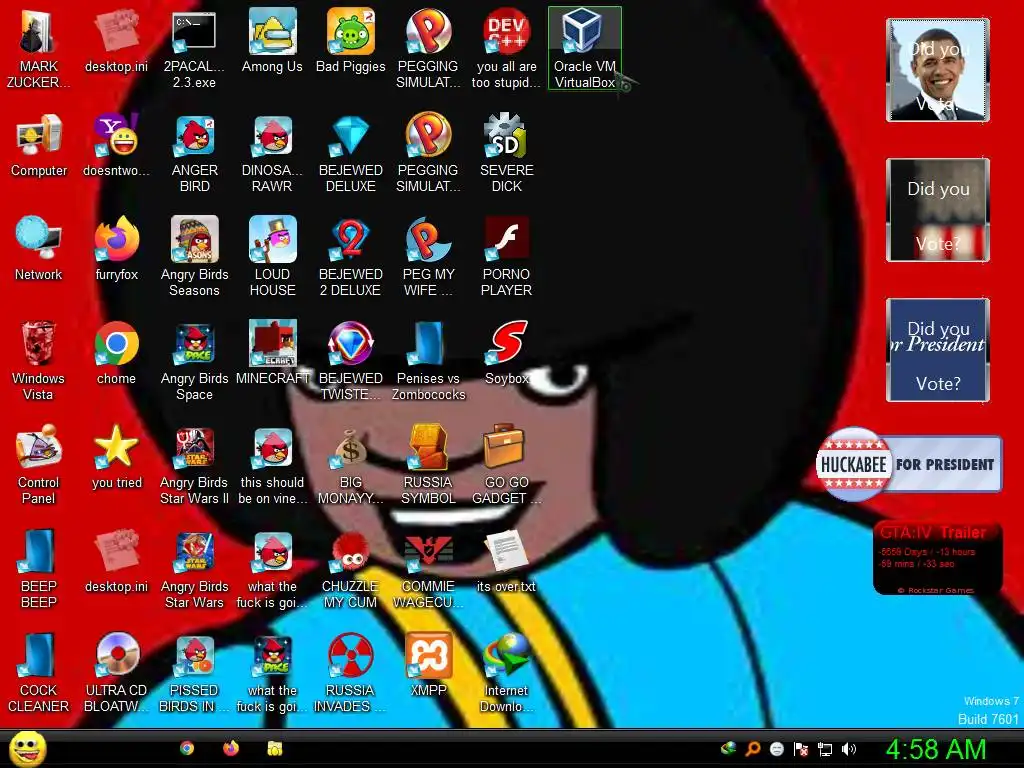Select the Windows Vista recycle bin icon
The height and width of the screenshot is (768, 1024).
39,360
